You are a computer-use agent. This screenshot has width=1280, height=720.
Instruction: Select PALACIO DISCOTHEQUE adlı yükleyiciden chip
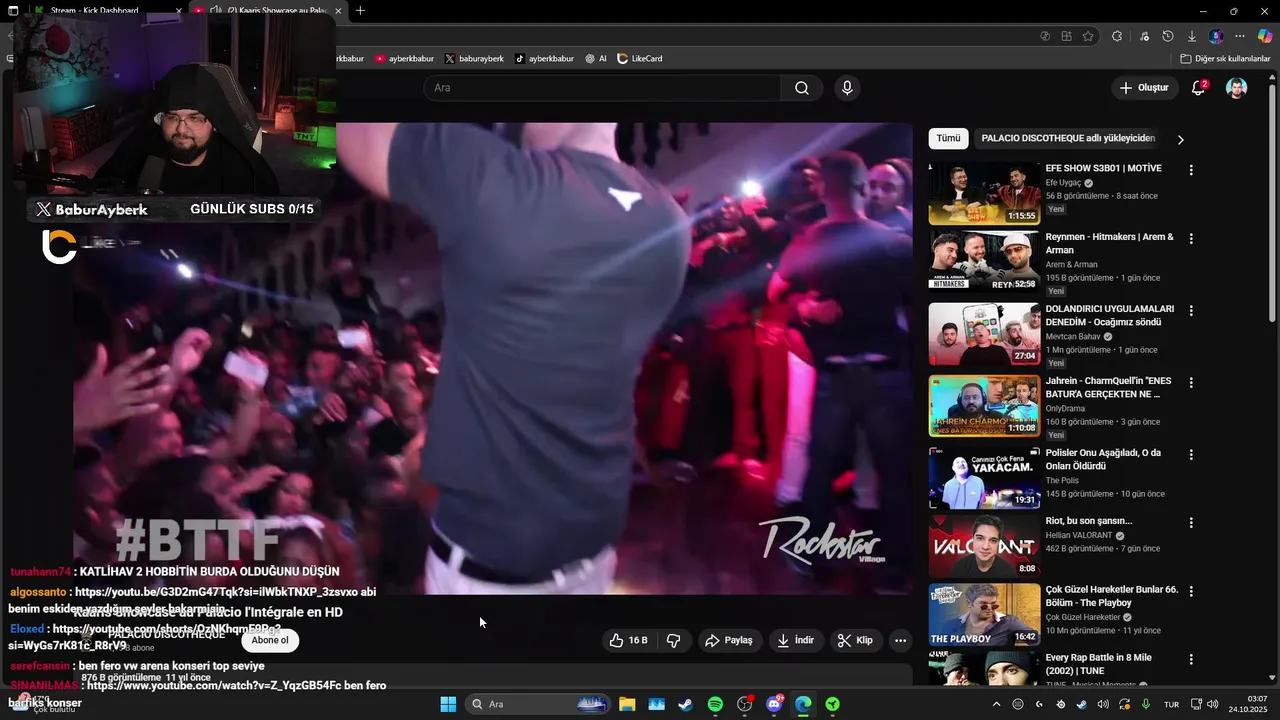pos(1068,138)
